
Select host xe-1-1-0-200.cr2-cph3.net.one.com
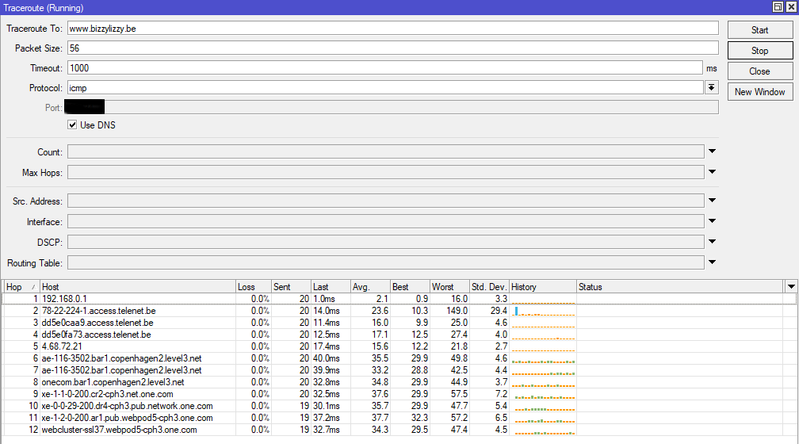[x=108, y=394]
